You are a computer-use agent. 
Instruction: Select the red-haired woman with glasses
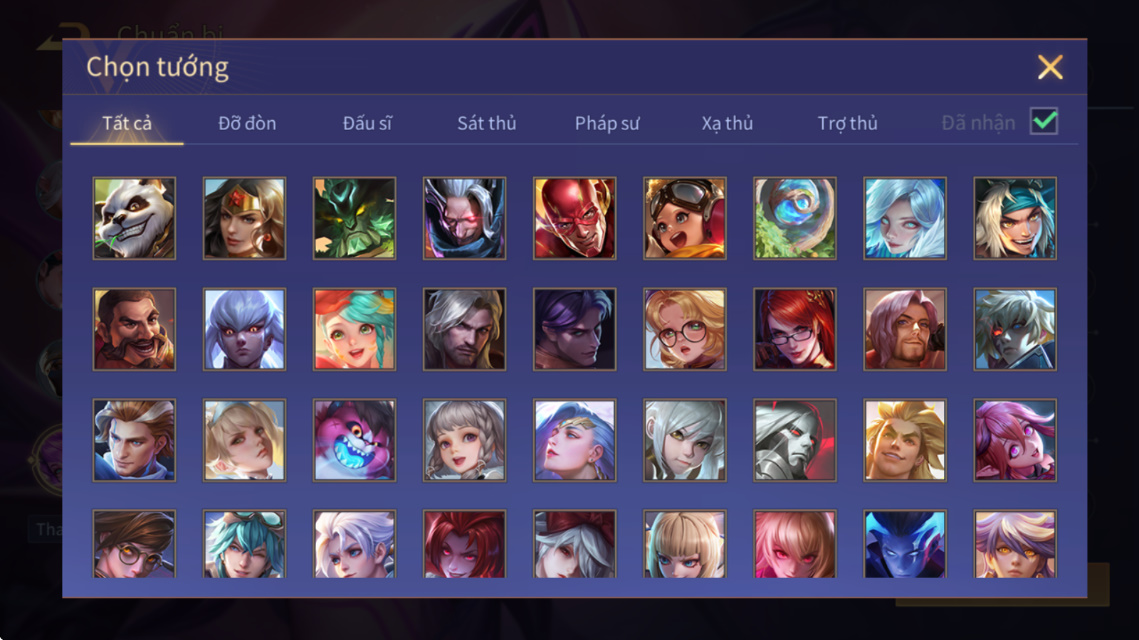[795, 329]
